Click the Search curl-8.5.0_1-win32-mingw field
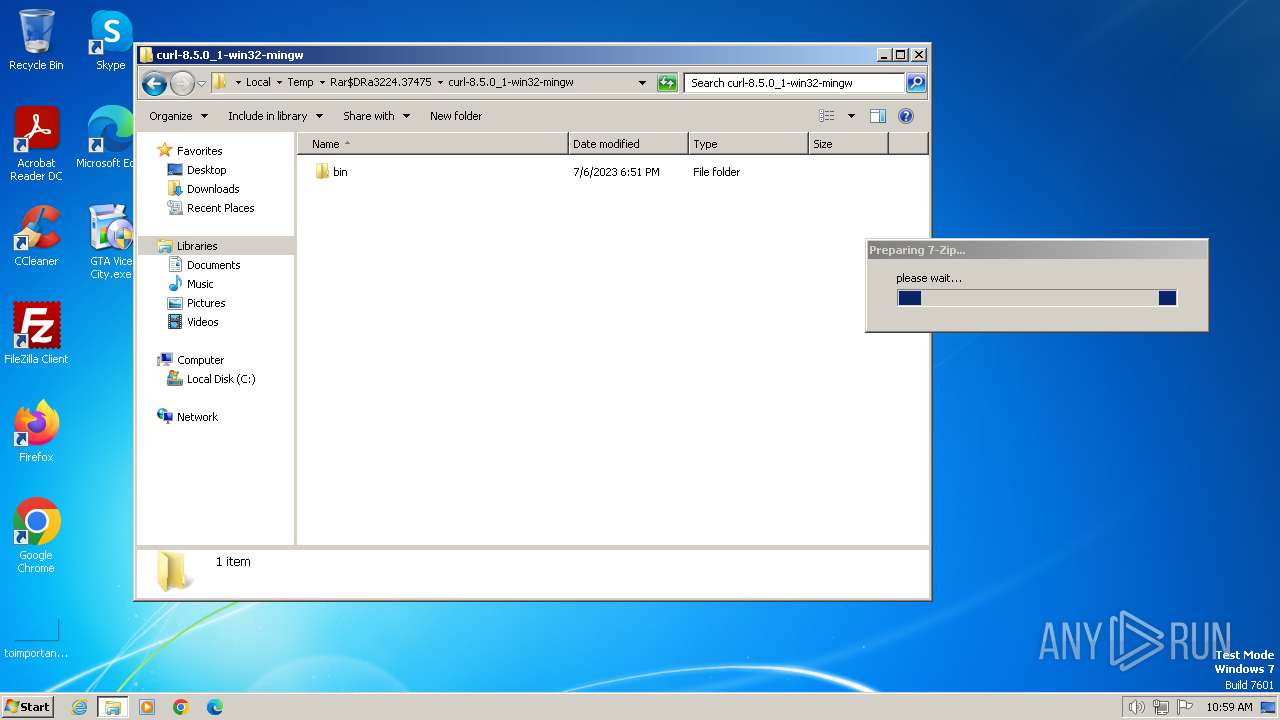The width and height of the screenshot is (1280, 720). 795,83
